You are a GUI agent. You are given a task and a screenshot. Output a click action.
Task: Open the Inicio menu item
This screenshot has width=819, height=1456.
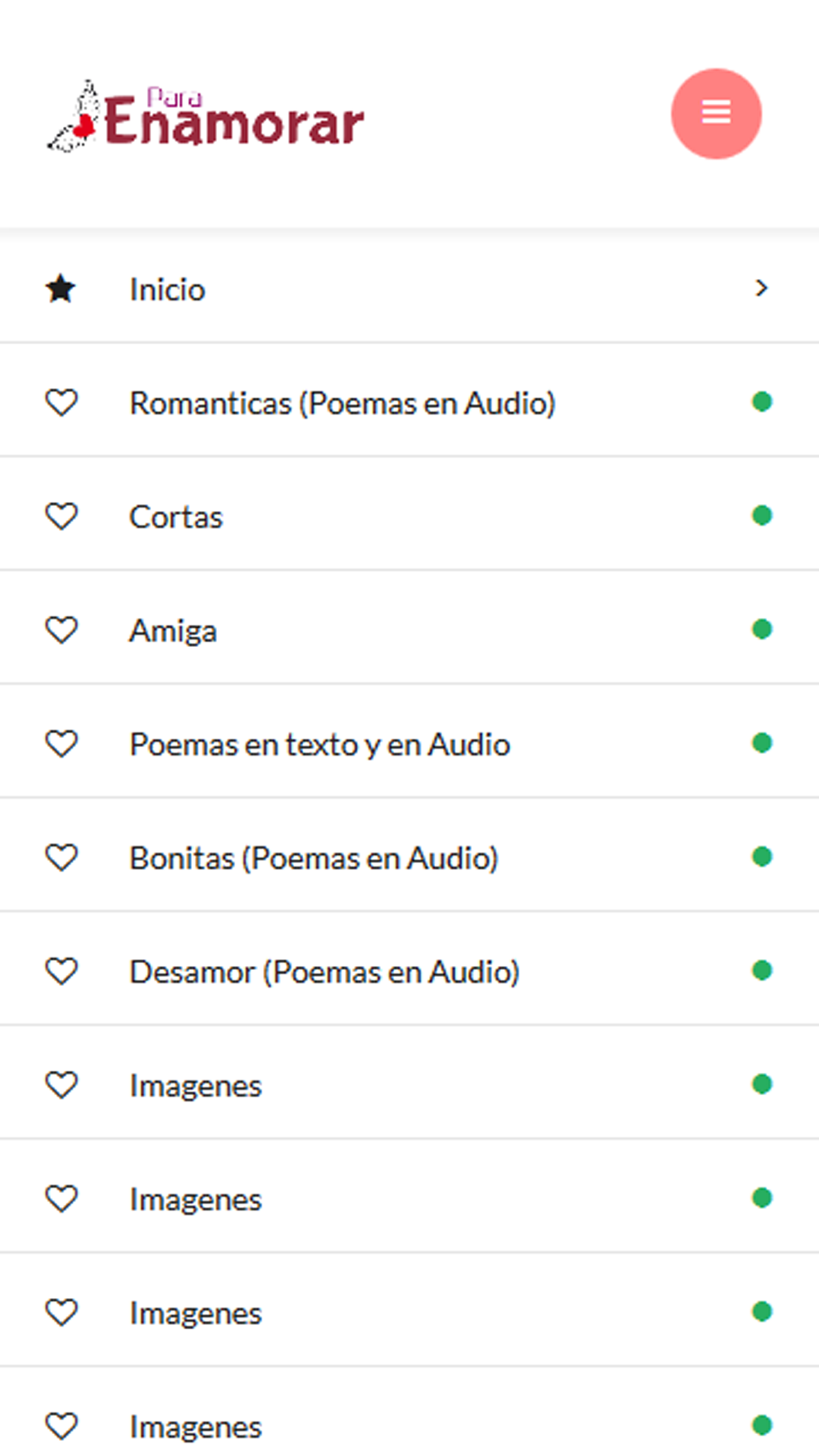pos(409,288)
